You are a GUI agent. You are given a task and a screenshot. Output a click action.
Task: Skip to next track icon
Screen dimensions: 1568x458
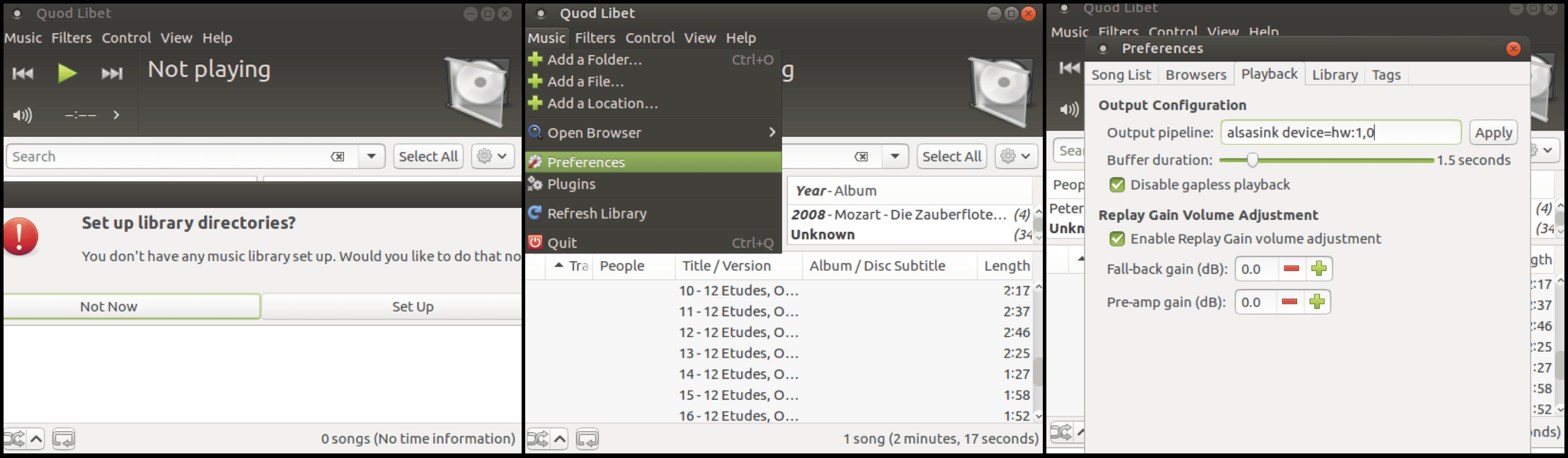click(112, 74)
